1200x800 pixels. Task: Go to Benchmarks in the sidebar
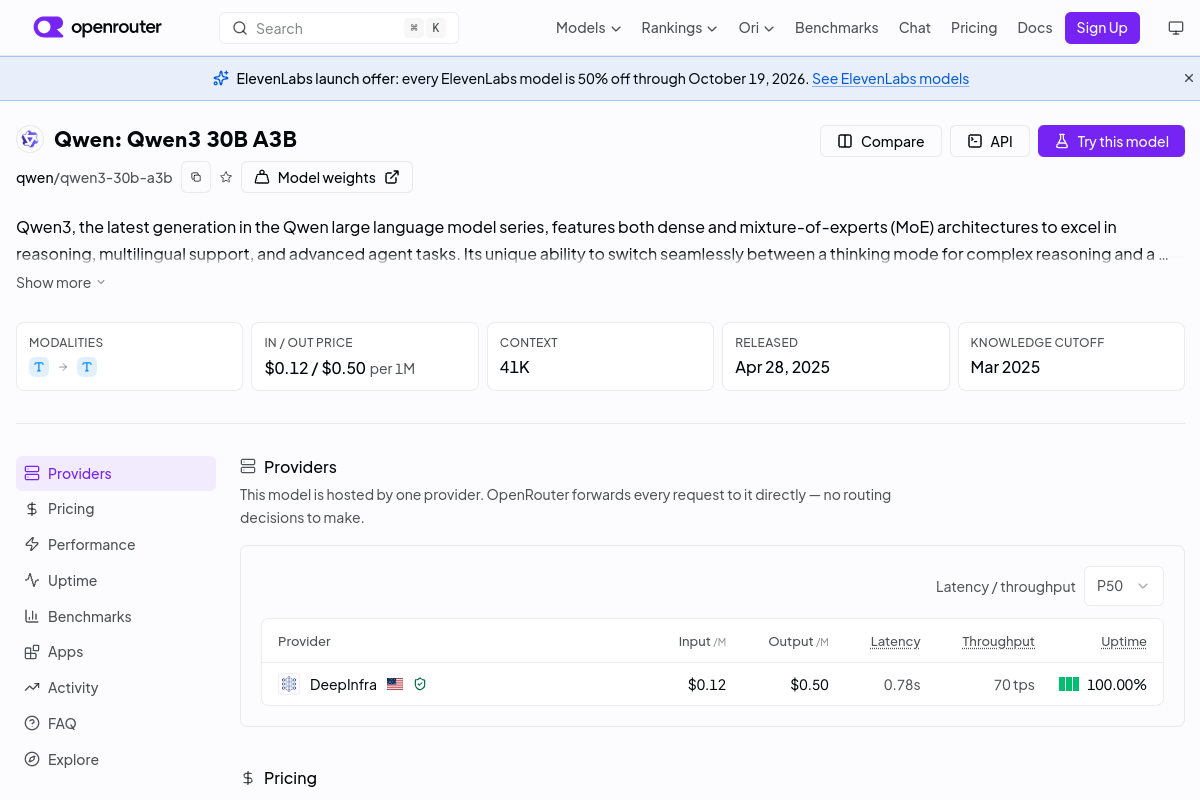click(116, 617)
